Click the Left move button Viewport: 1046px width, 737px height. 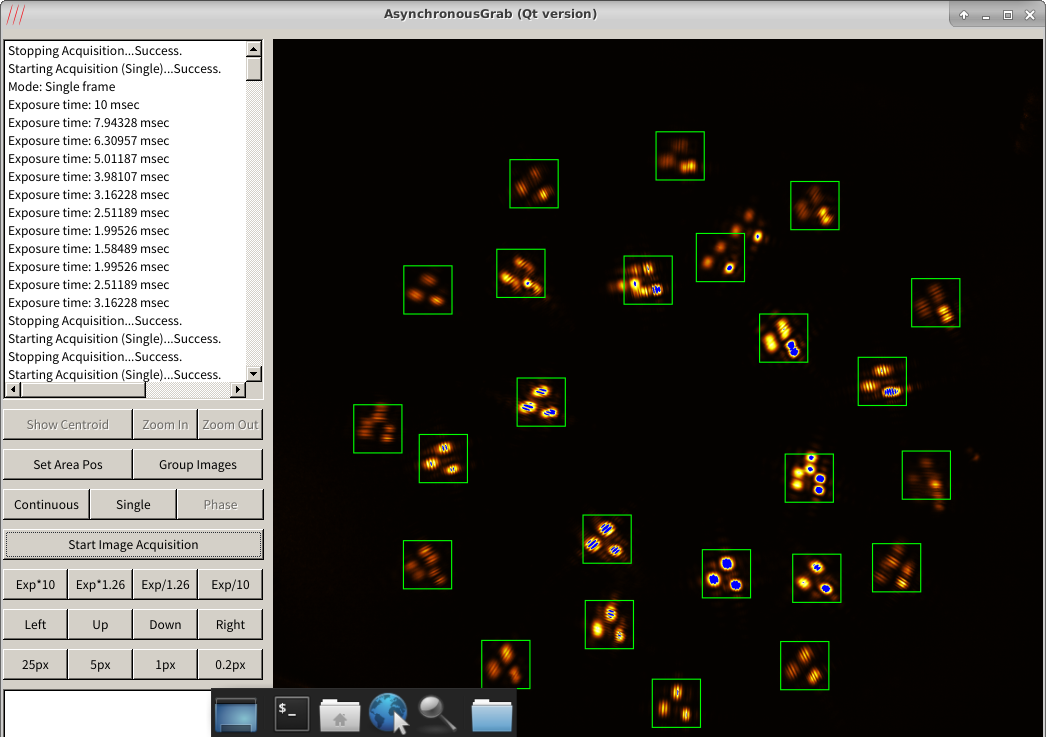click(x=35, y=625)
